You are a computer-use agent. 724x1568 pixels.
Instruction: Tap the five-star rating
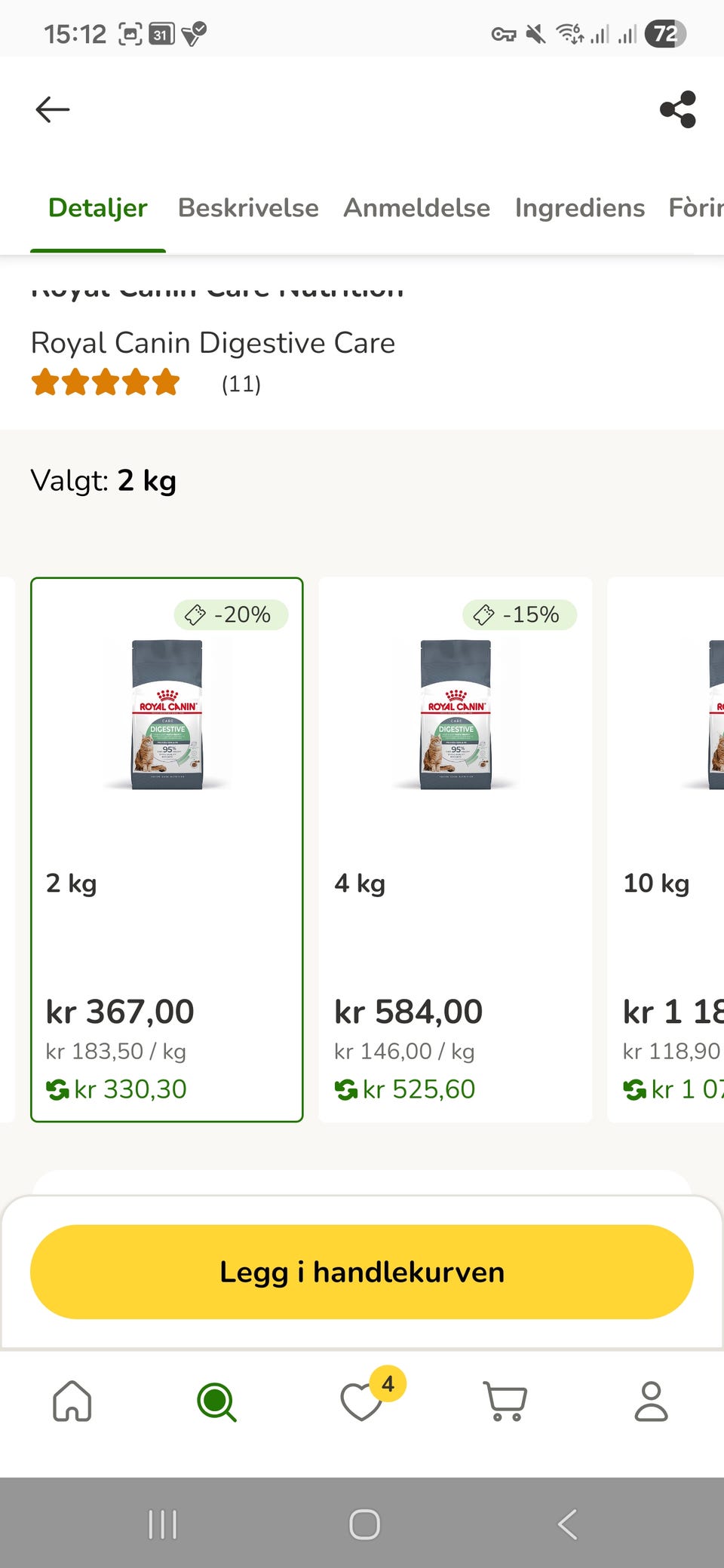(x=106, y=383)
